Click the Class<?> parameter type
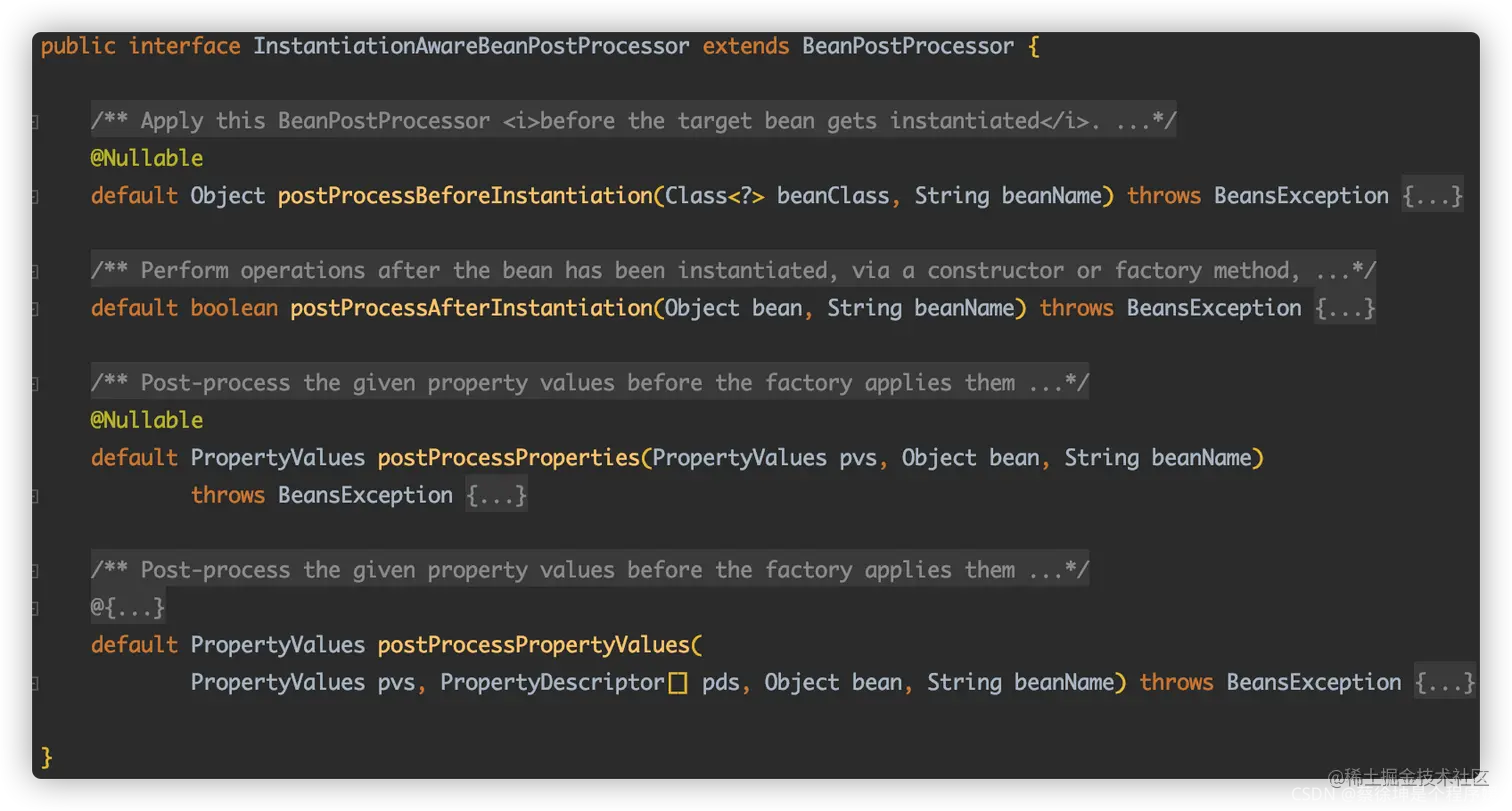The image size is (1512, 811). coord(715,196)
